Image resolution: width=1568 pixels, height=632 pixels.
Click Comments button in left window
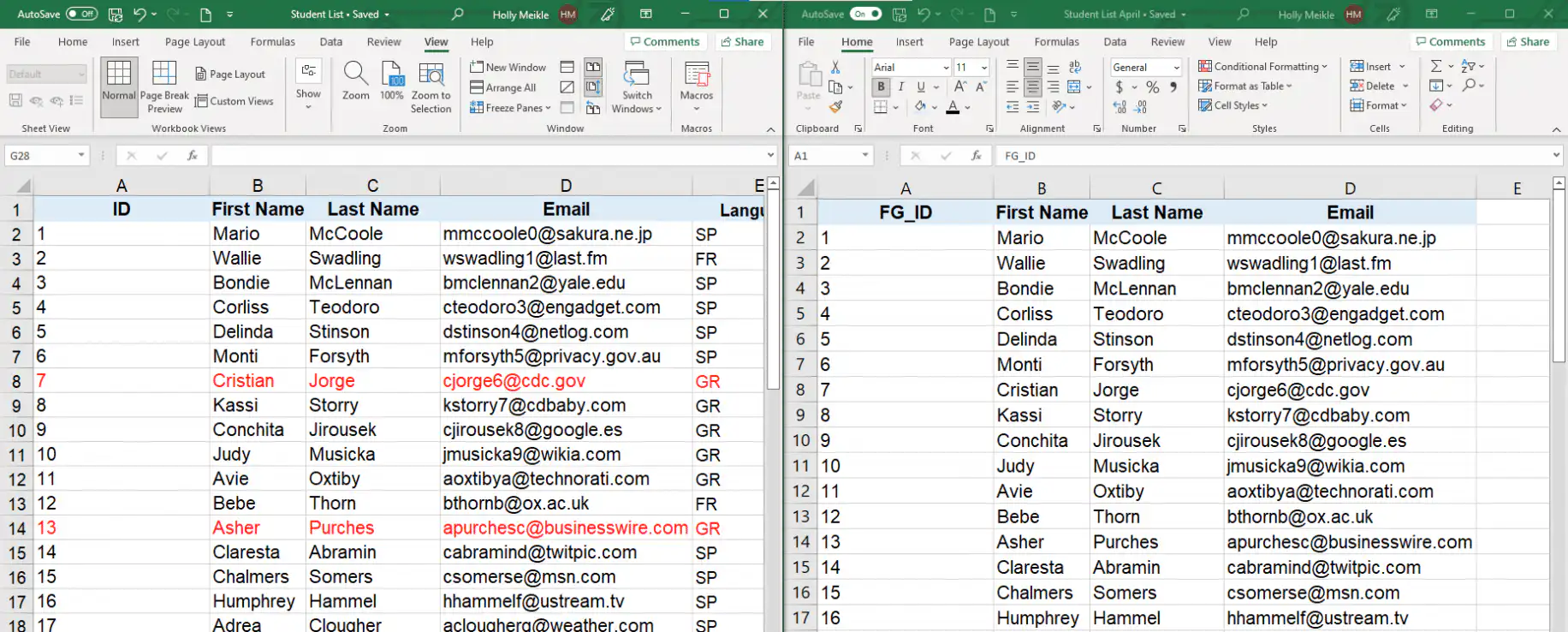[x=665, y=42]
